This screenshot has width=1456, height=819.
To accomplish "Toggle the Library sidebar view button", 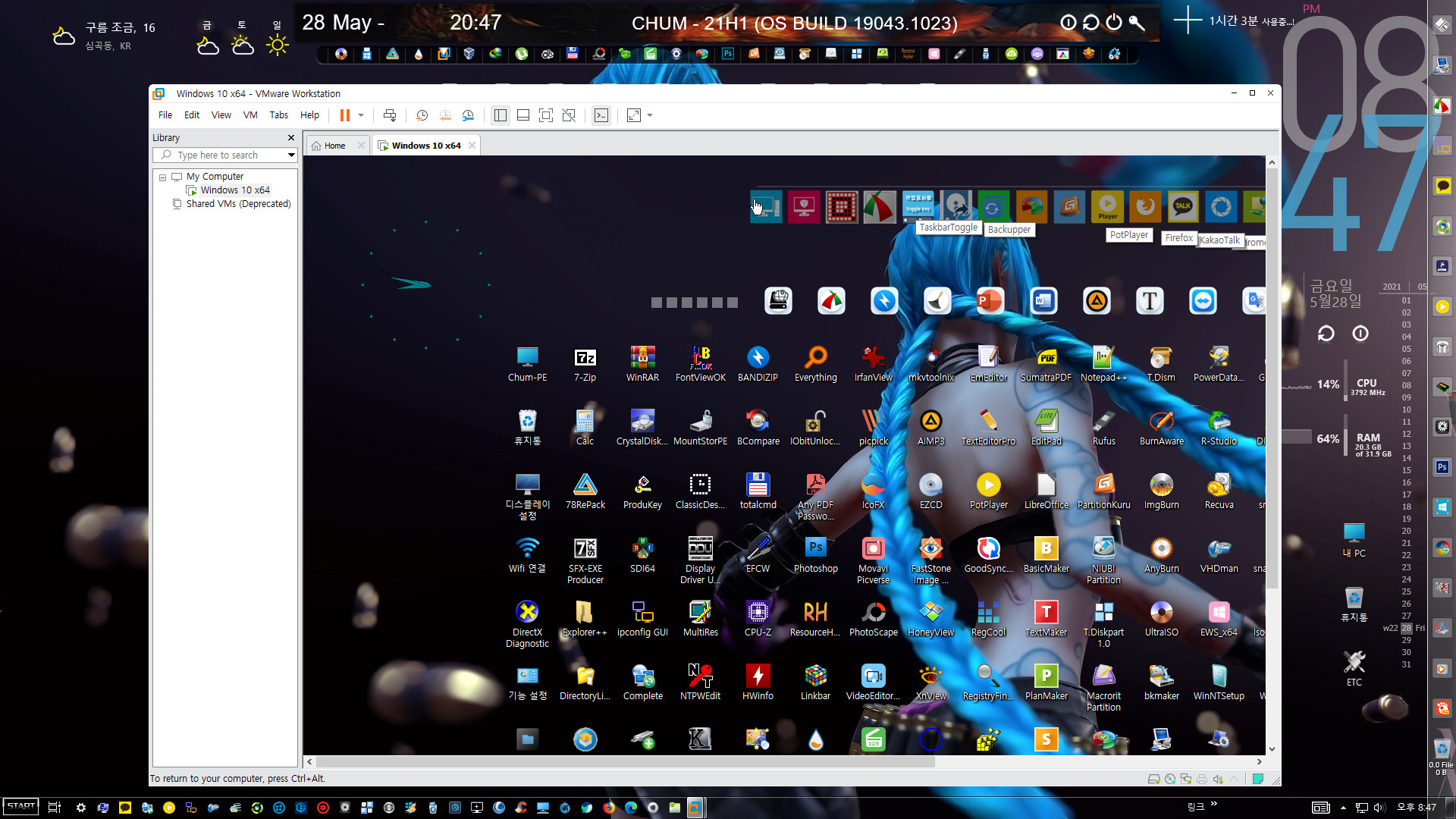I will coord(500,115).
